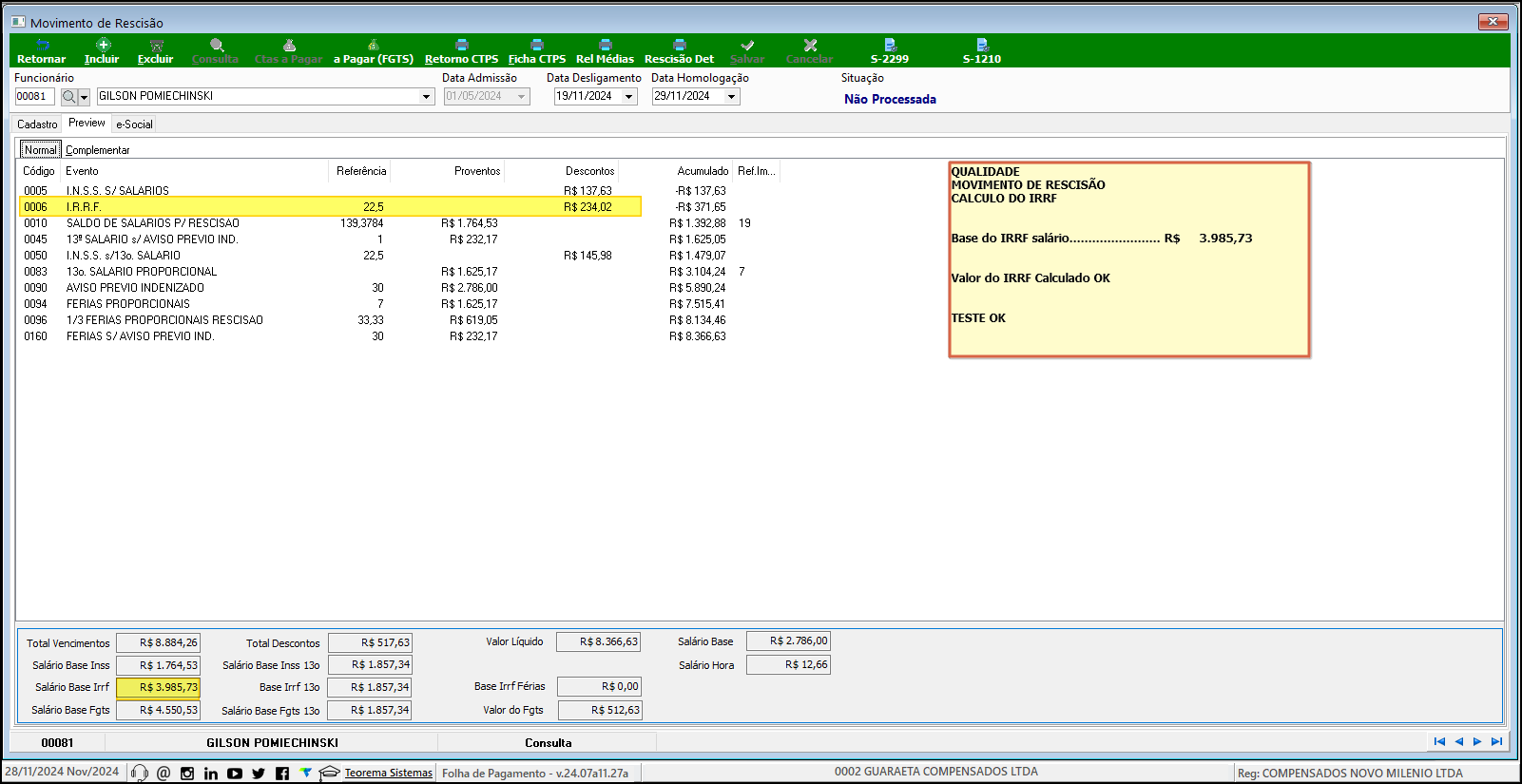This screenshot has width=1522, height=784.
Task: Click the Não Processada status text
Action: point(890,99)
